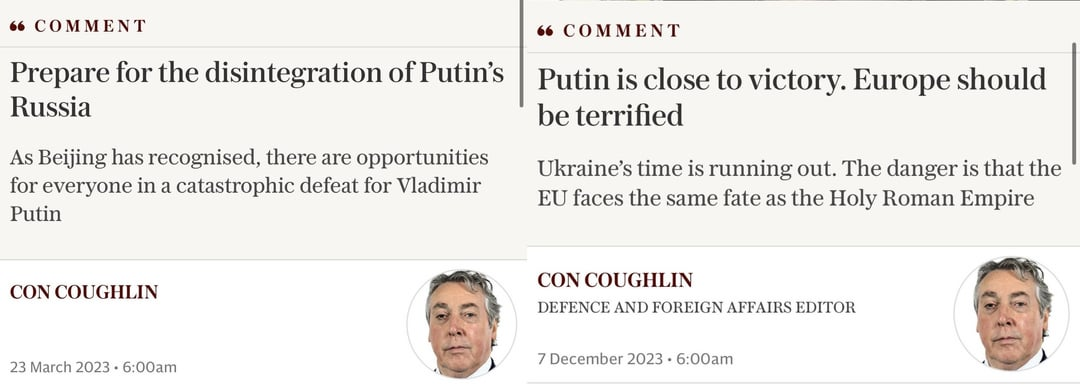
Task: Click the 'As Beijing has recognised' subheading
Action: coord(249,185)
